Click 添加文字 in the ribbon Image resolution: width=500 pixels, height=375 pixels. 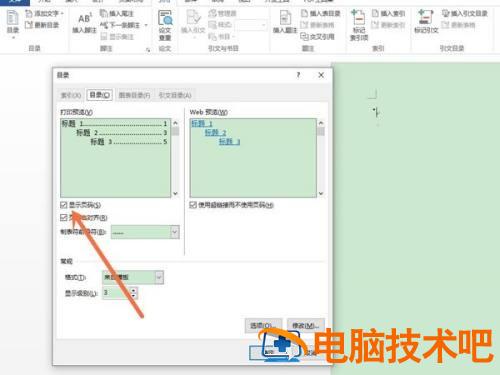[44, 14]
